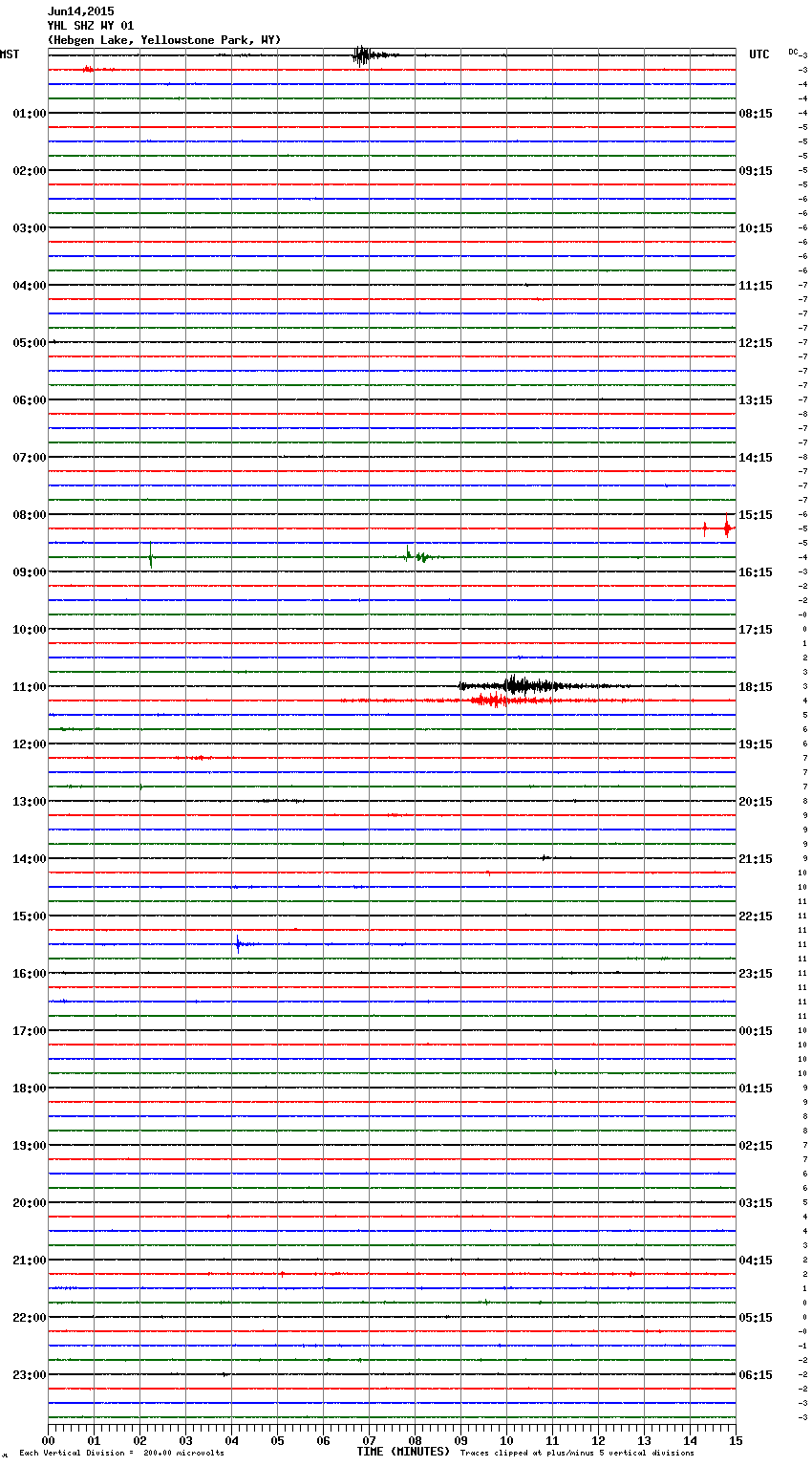Click the DC column header label
The width and height of the screenshot is (812, 1466).
tap(793, 52)
